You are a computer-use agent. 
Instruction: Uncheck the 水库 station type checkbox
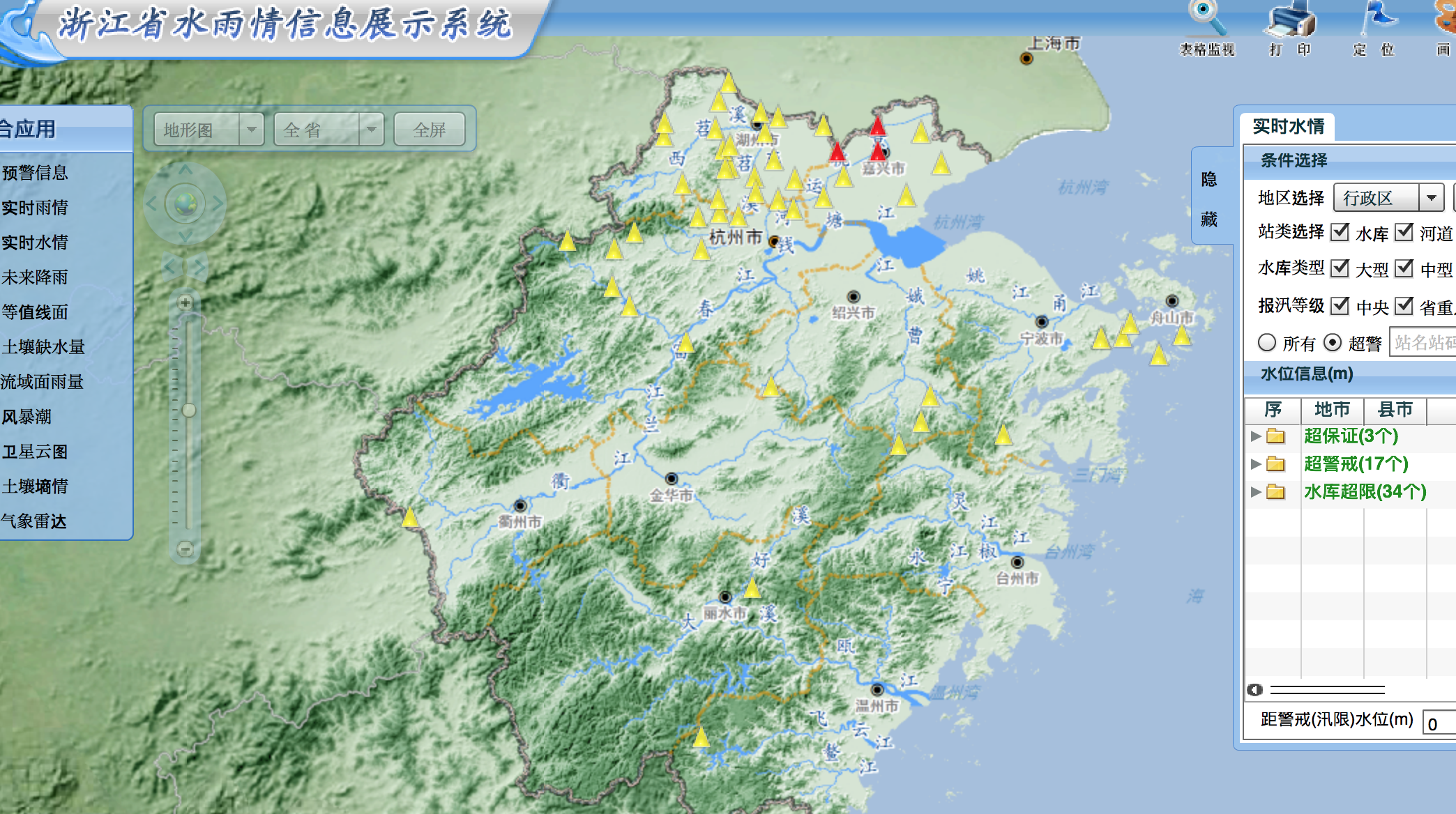[1340, 232]
